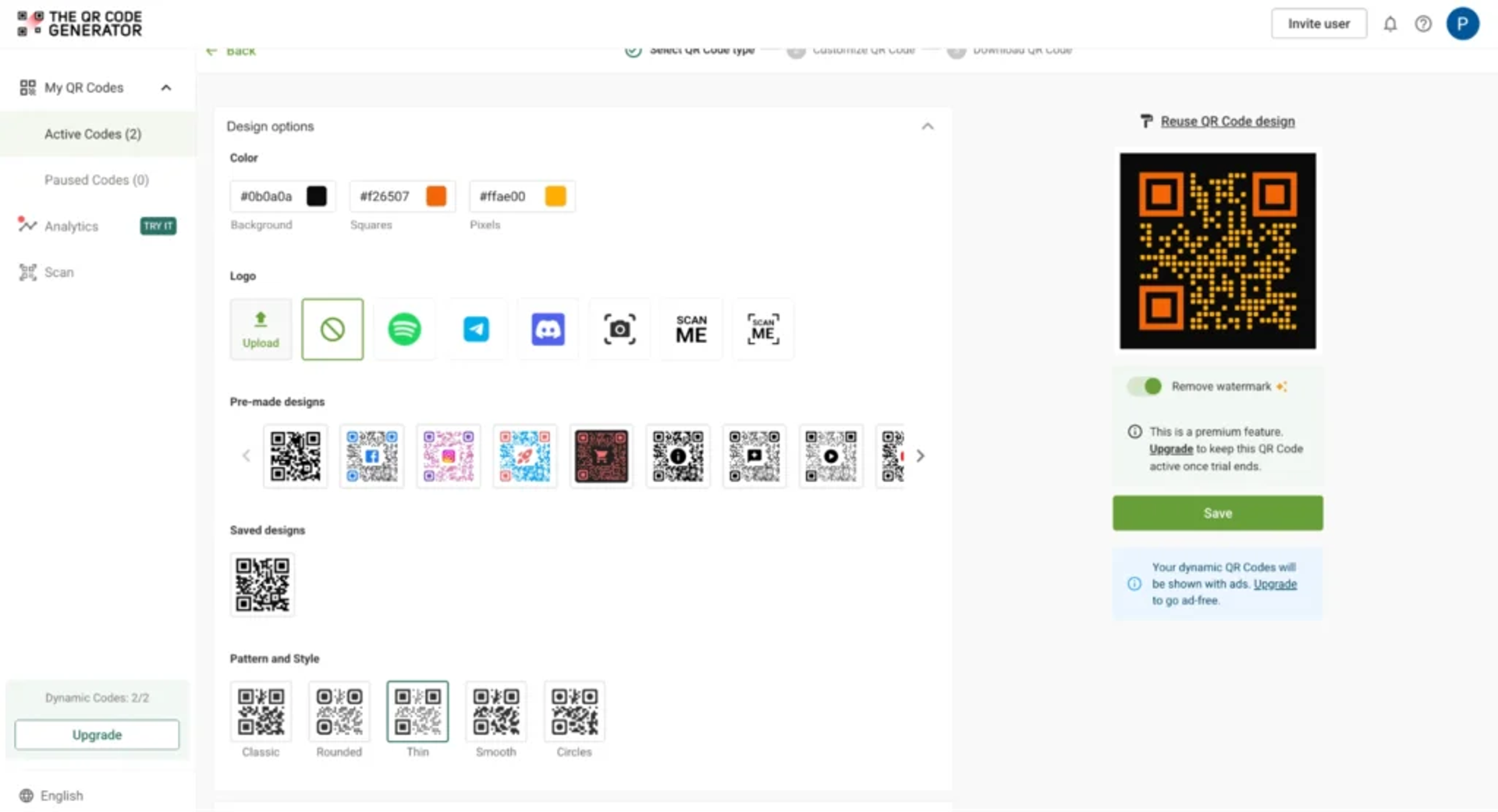This screenshot has width=1498, height=812.
Task: Click the Invite user button
Action: pyautogui.click(x=1319, y=24)
